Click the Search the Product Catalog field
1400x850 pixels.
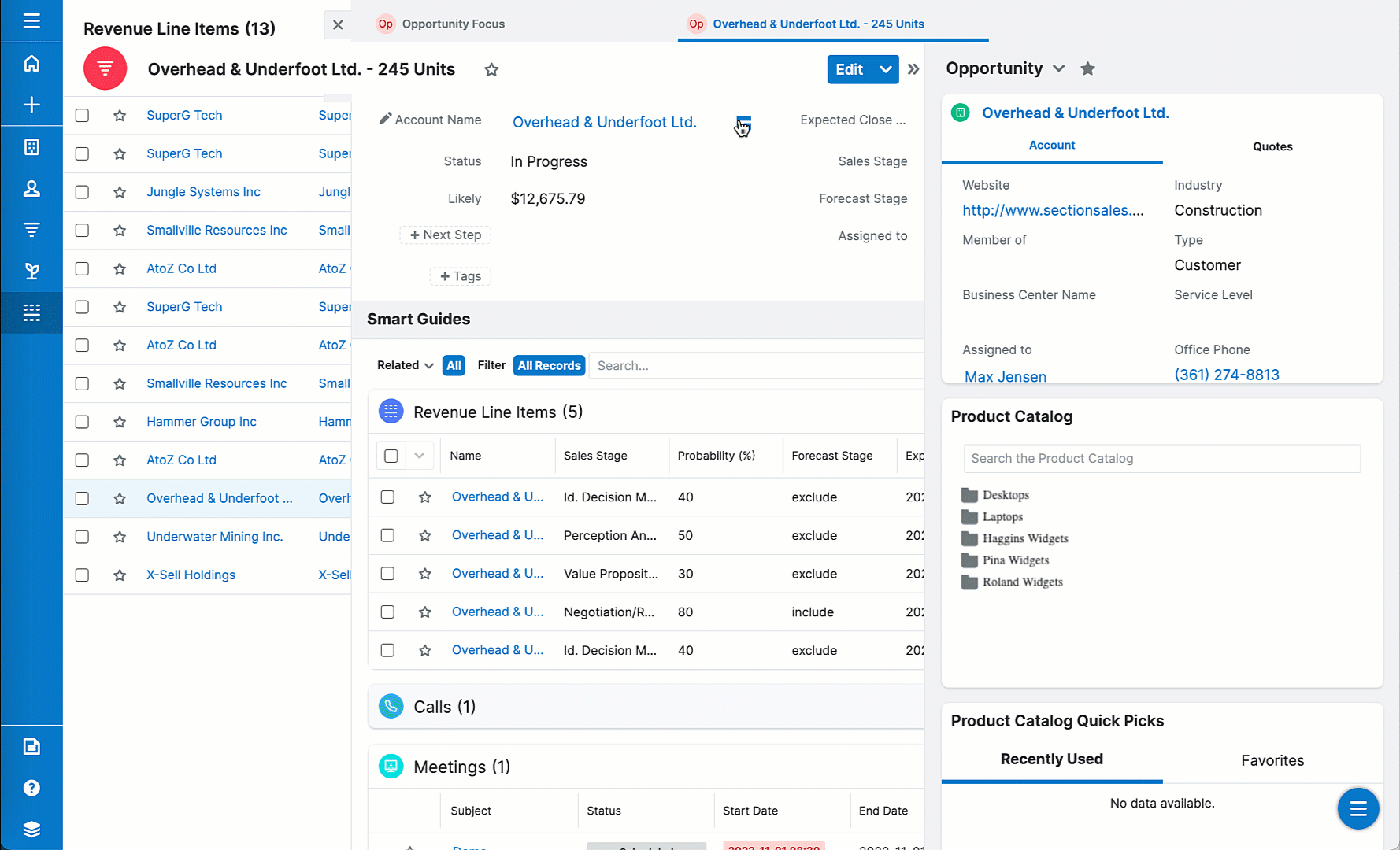click(1161, 459)
